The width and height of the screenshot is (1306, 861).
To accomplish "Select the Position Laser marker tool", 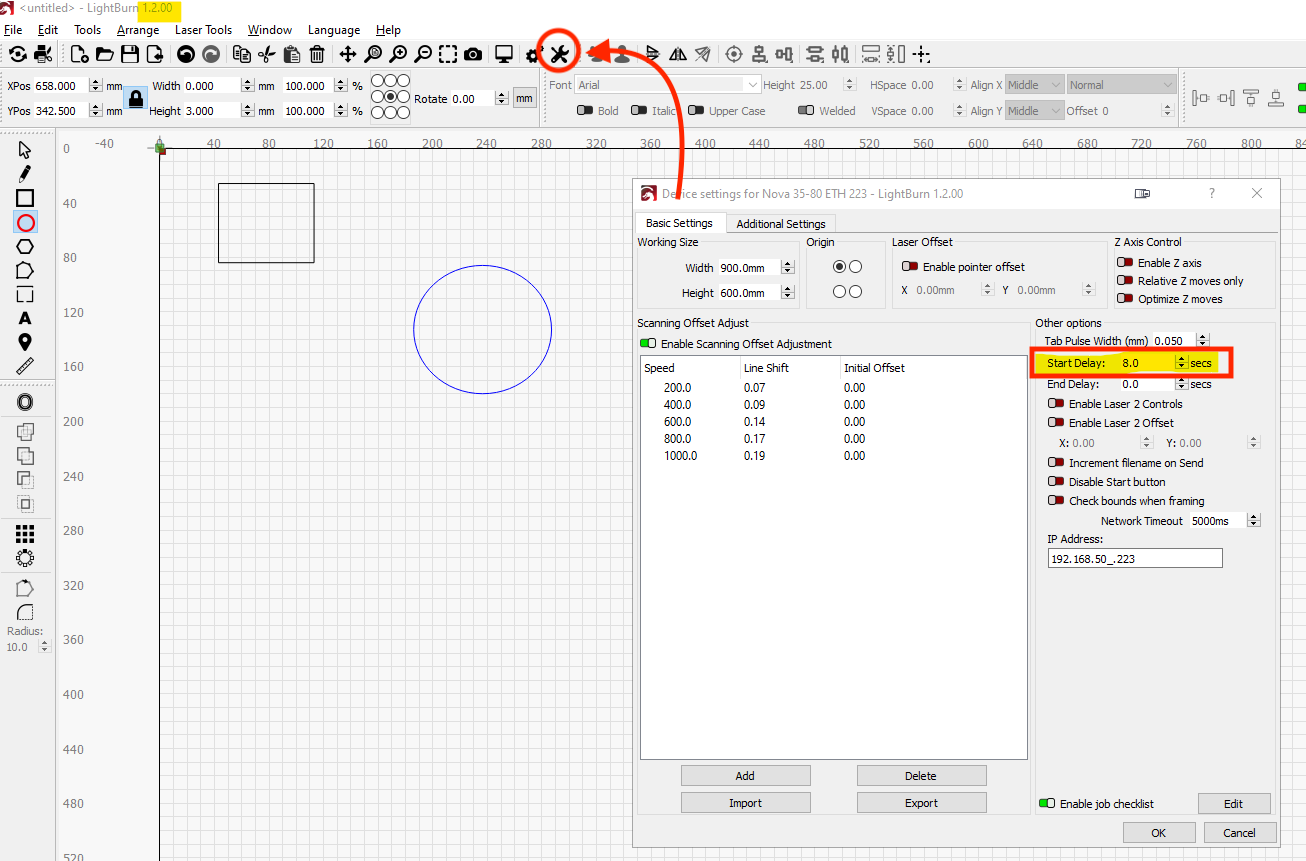I will pyautogui.click(x=25, y=342).
